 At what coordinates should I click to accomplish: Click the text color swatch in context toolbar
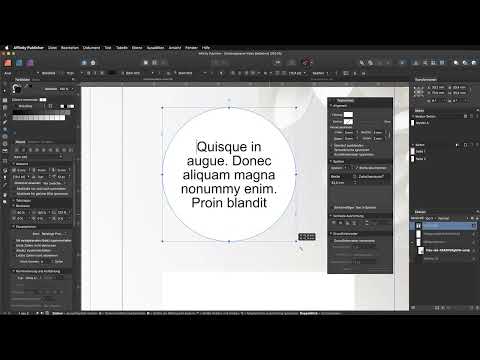(x=112, y=73)
